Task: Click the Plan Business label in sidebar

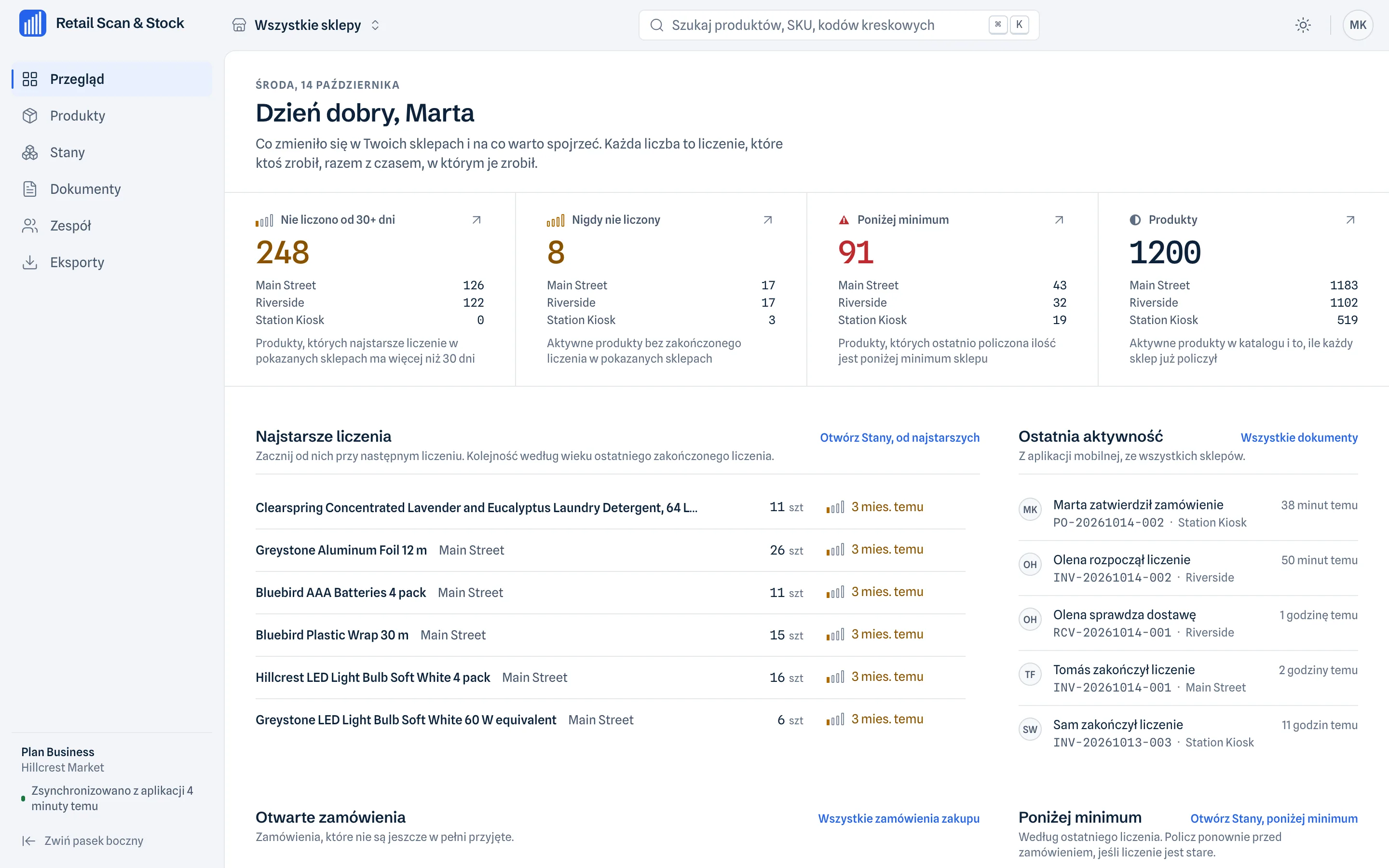Action: (57, 752)
